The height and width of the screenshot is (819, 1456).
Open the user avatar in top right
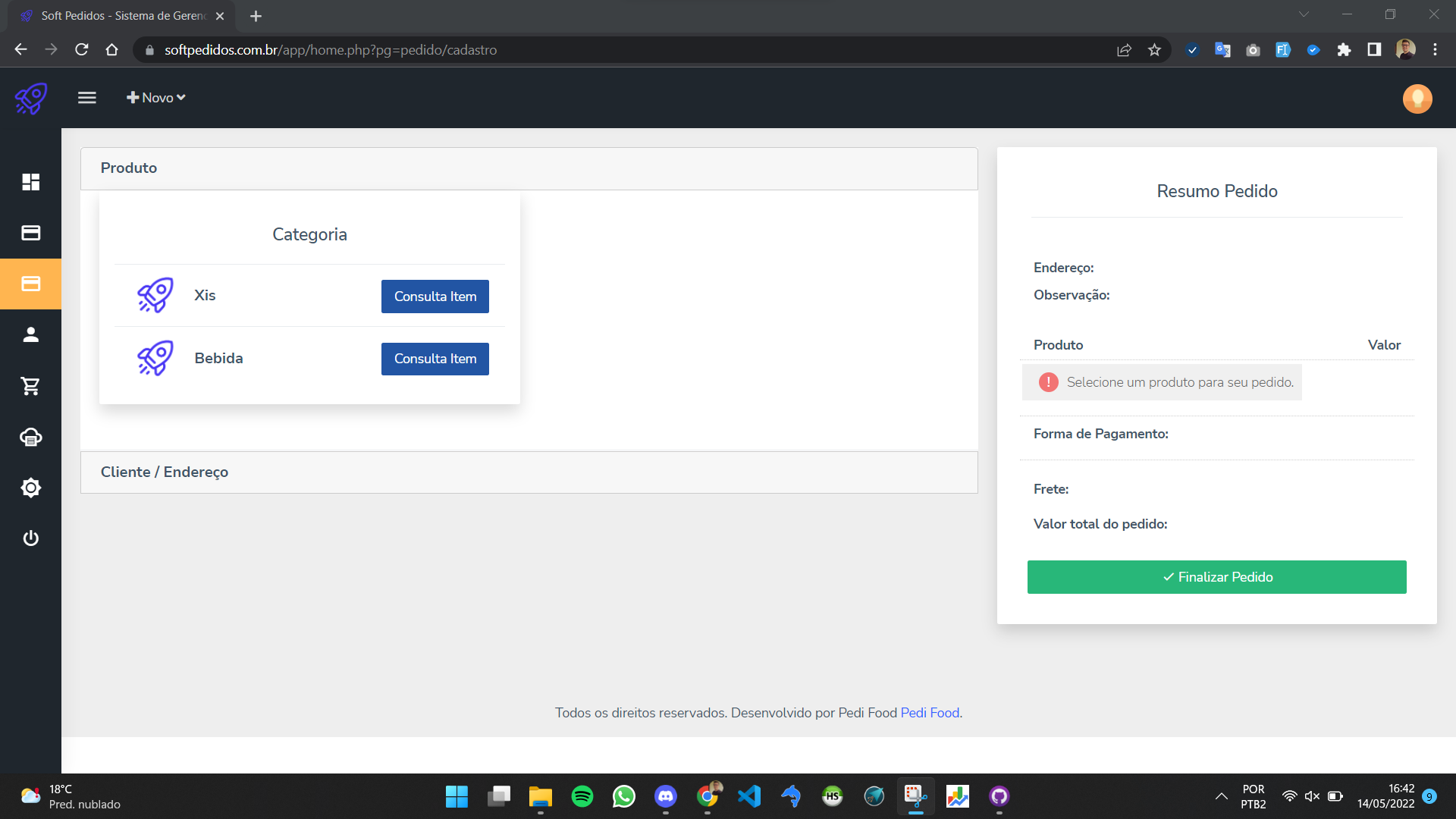pyautogui.click(x=1417, y=99)
